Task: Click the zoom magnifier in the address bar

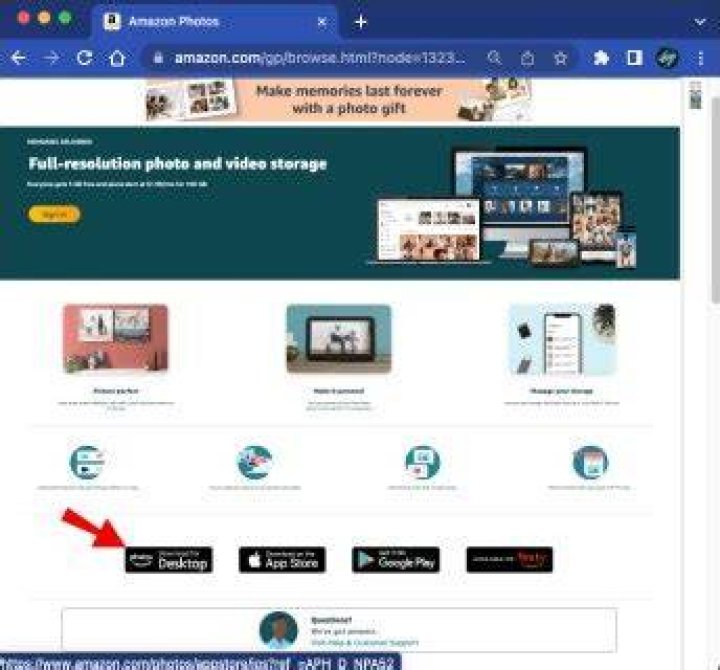Action: pos(494,58)
